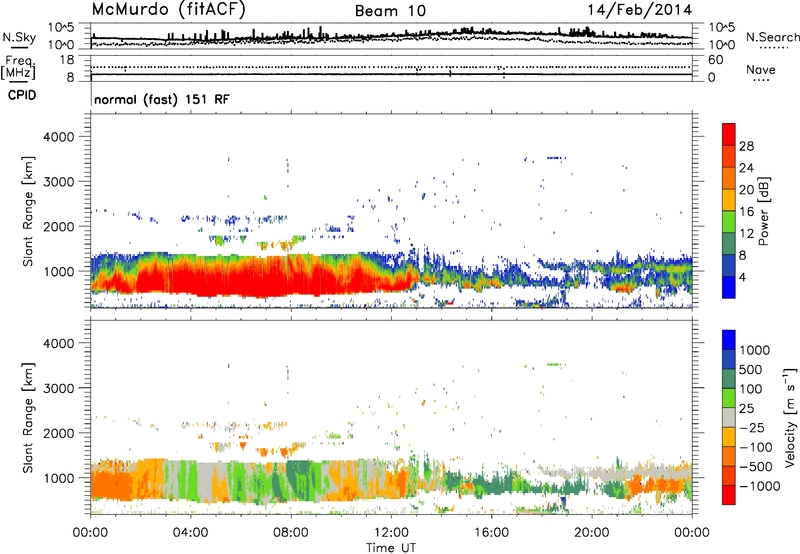Click the gray segment of velocity colorbar
Image resolution: width=800 pixels, height=554 pixels.
tap(729, 418)
